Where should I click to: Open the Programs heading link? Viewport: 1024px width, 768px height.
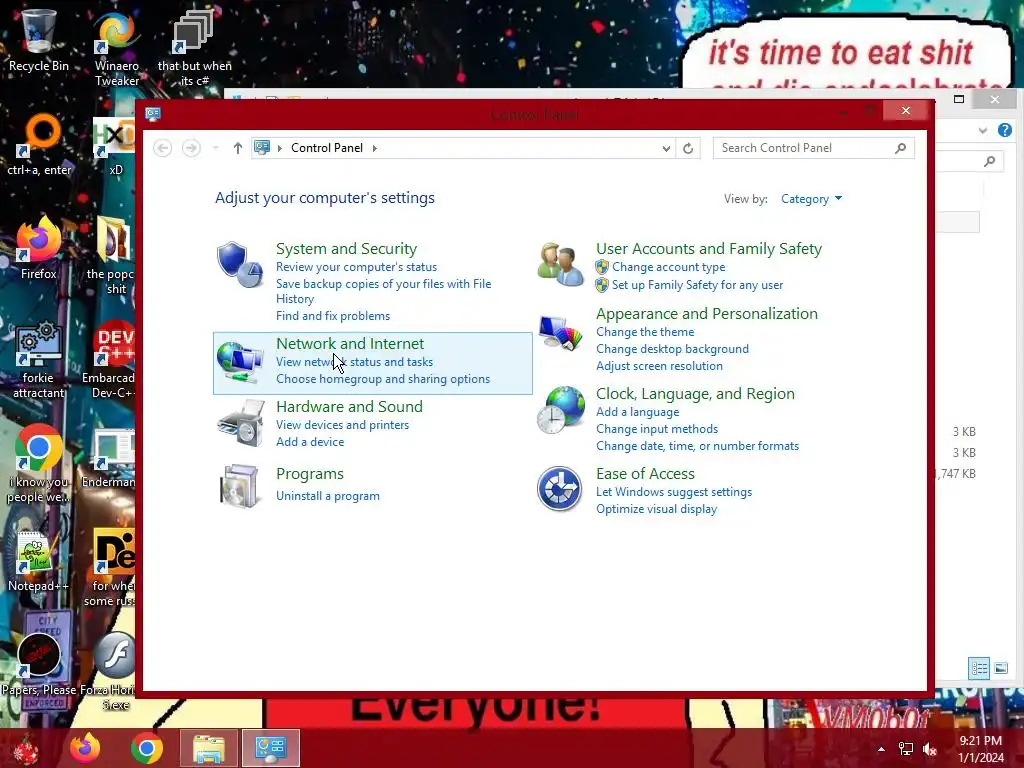(310, 474)
